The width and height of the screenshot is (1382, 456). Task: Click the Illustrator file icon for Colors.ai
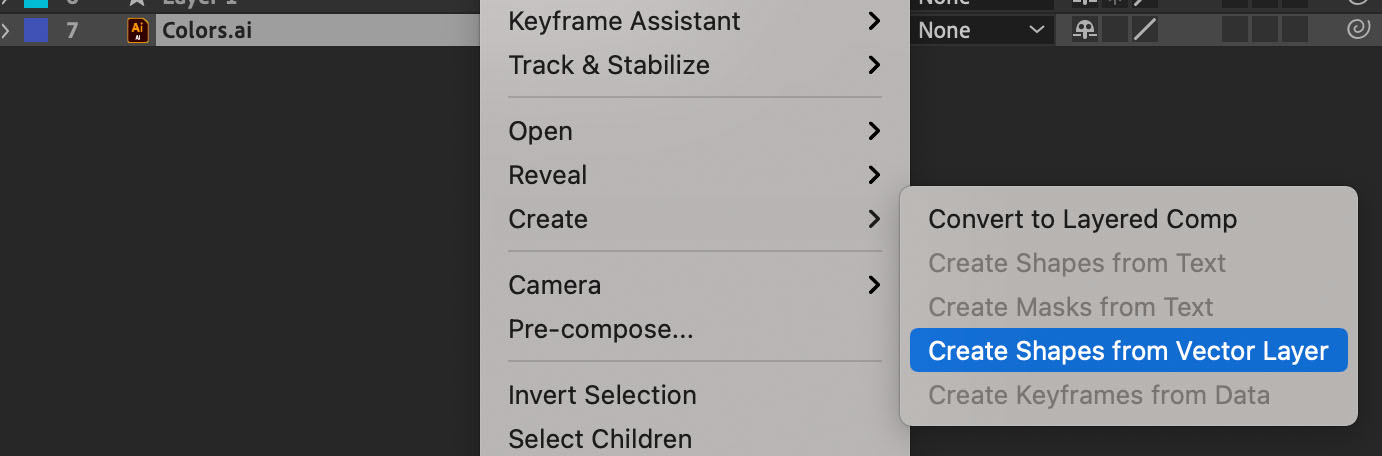pos(138,31)
